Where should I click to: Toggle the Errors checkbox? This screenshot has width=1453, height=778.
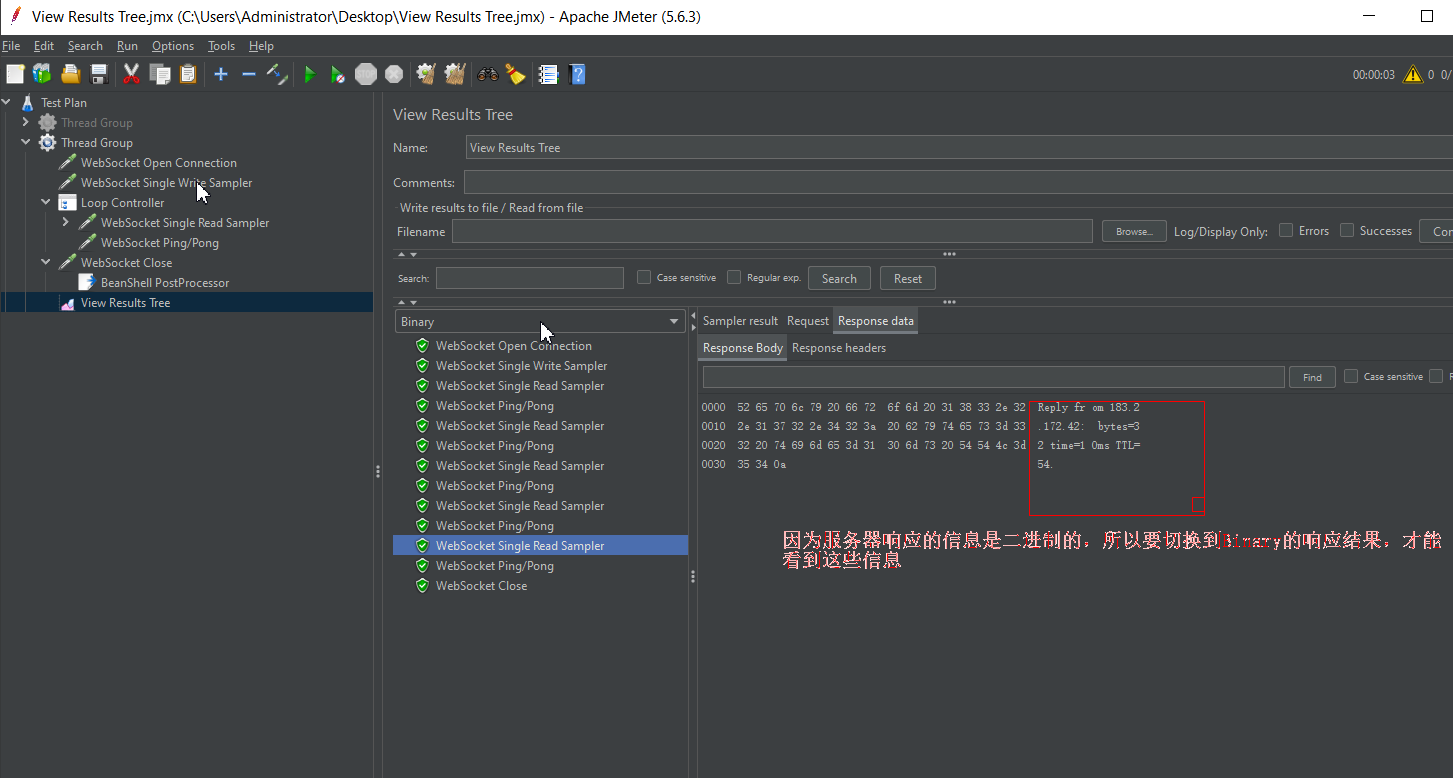pyautogui.click(x=1286, y=230)
